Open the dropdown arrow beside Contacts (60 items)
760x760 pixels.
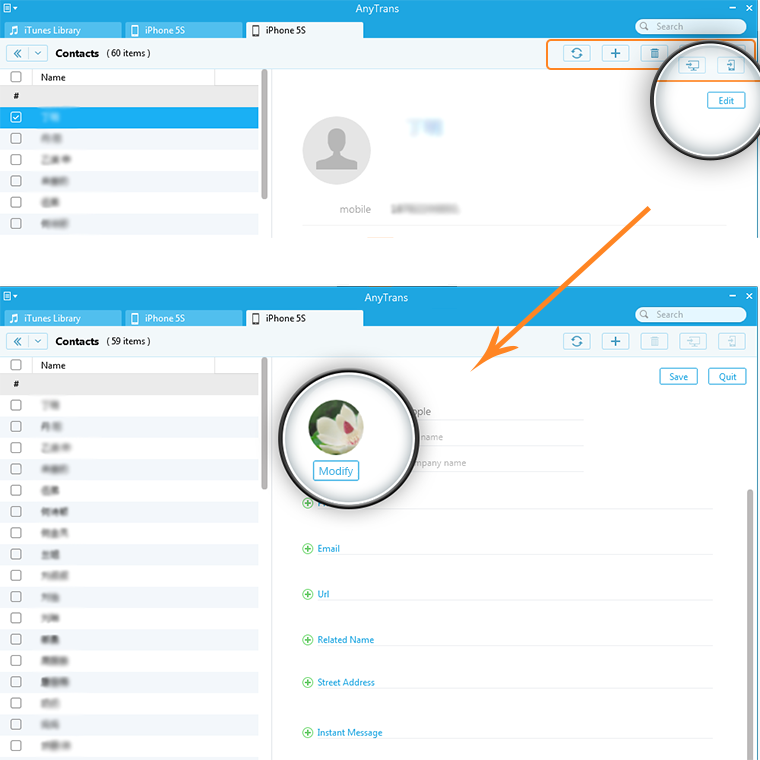point(38,53)
